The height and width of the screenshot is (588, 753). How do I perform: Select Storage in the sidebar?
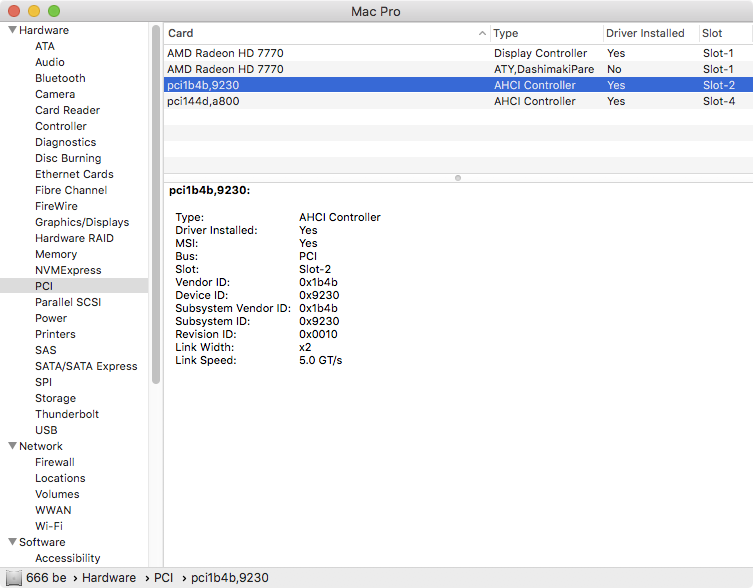55,398
